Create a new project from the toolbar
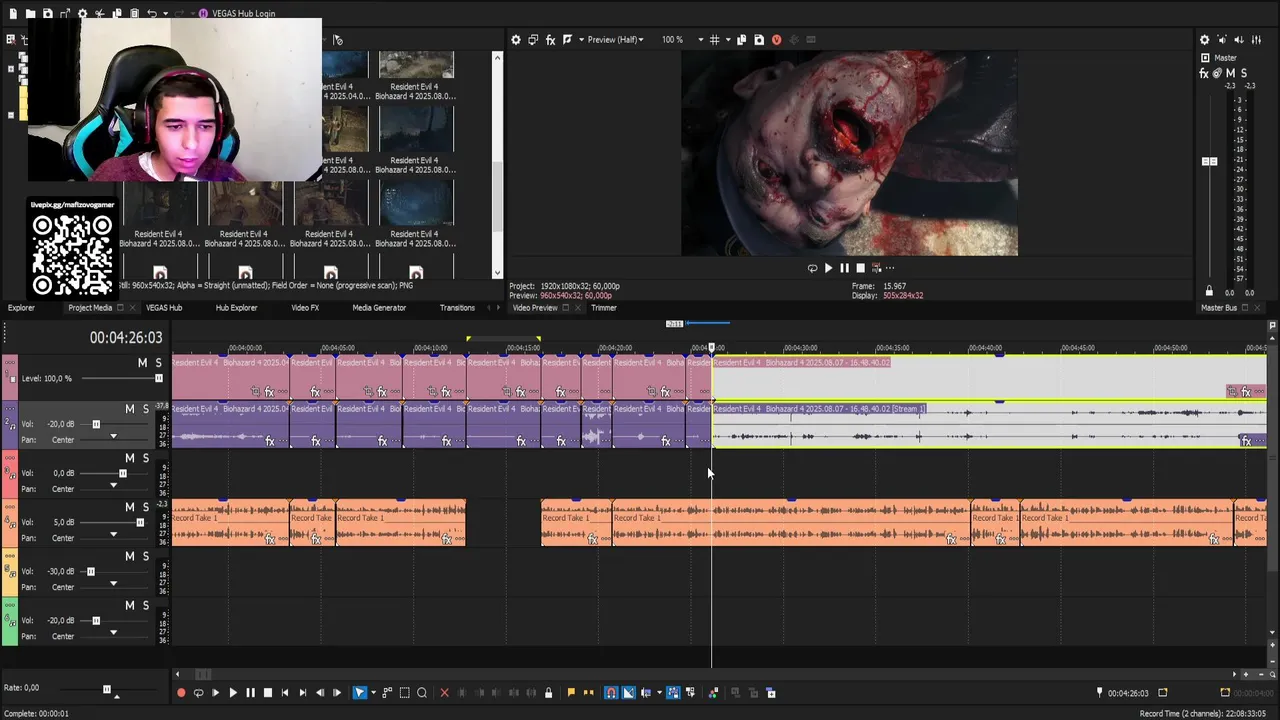The height and width of the screenshot is (720, 1280). (13, 14)
